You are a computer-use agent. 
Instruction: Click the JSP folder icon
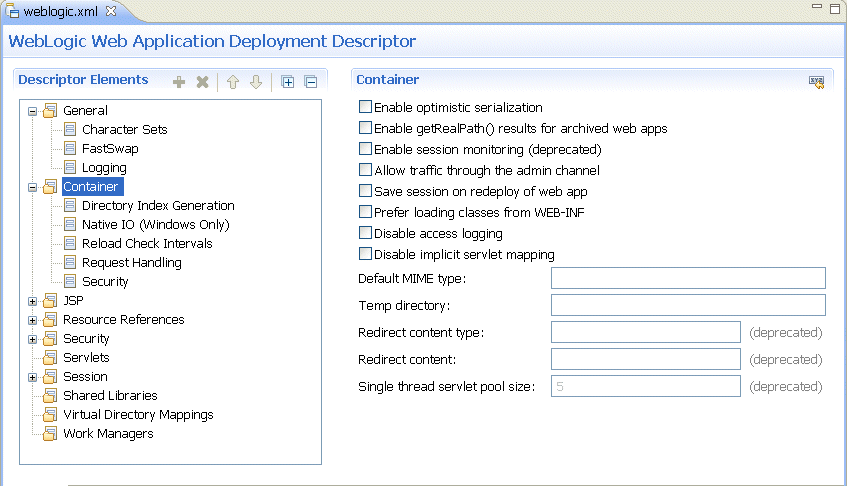(50, 301)
